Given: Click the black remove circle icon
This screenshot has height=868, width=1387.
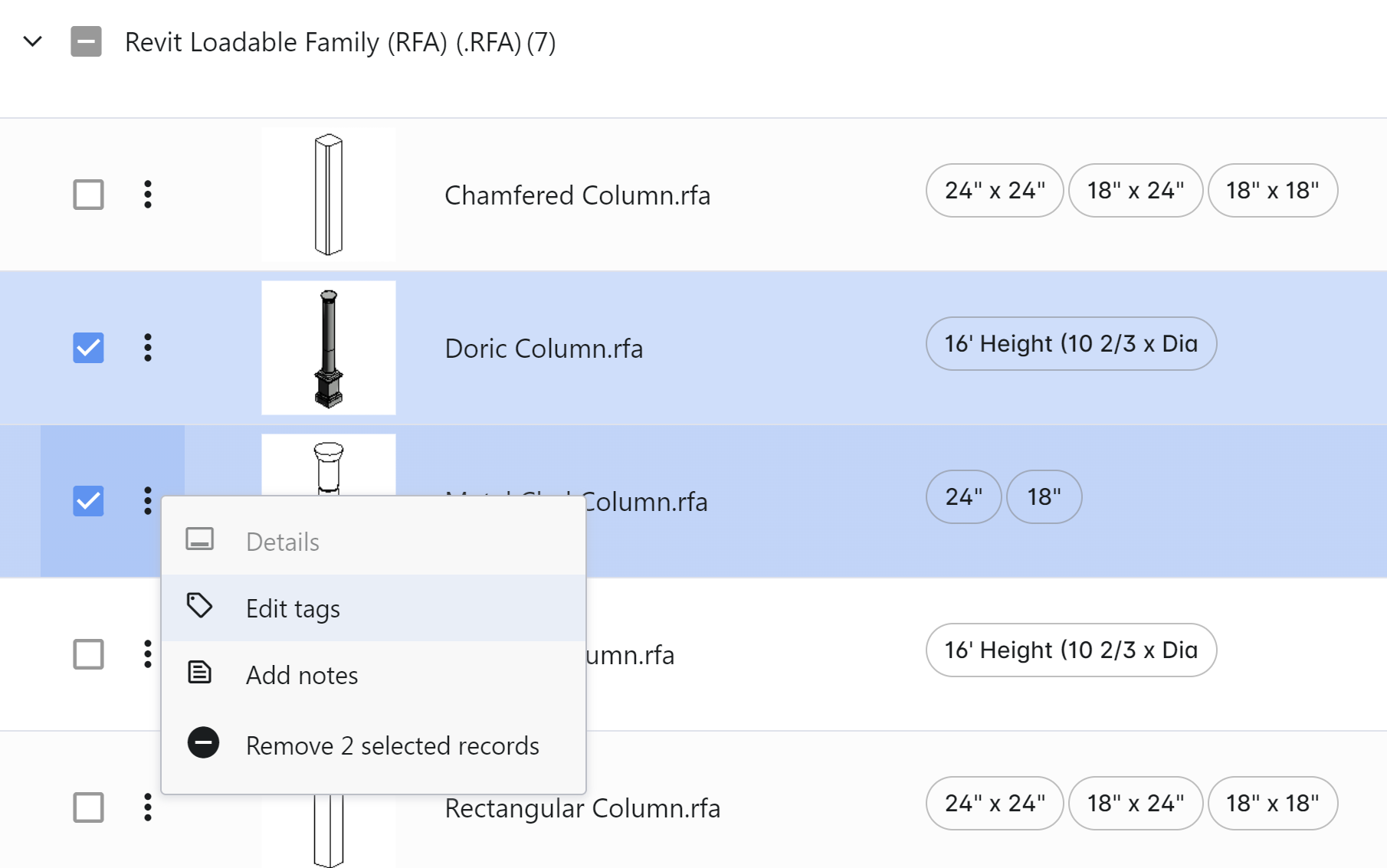Looking at the screenshot, I should 203,742.
